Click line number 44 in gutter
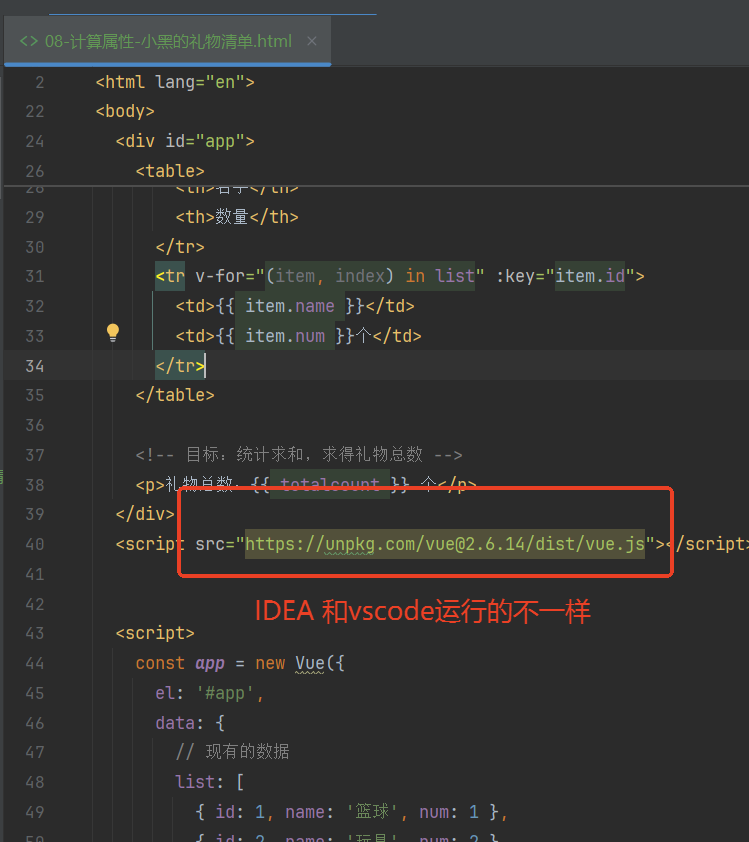 click(x=34, y=664)
